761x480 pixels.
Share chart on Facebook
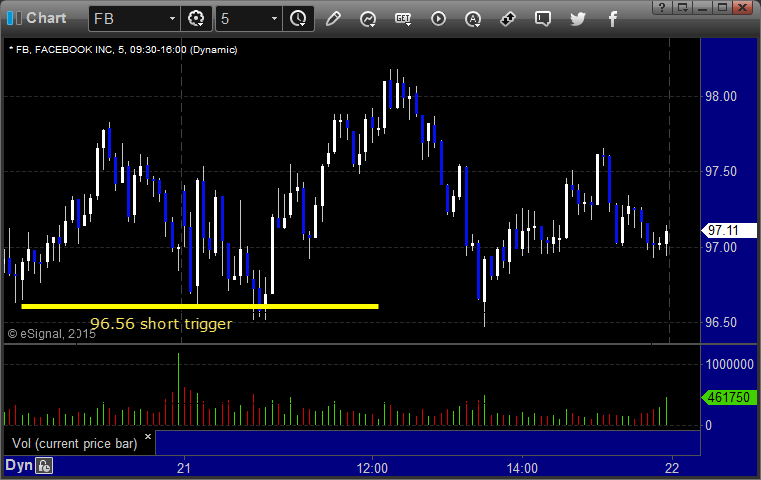click(x=612, y=19)
